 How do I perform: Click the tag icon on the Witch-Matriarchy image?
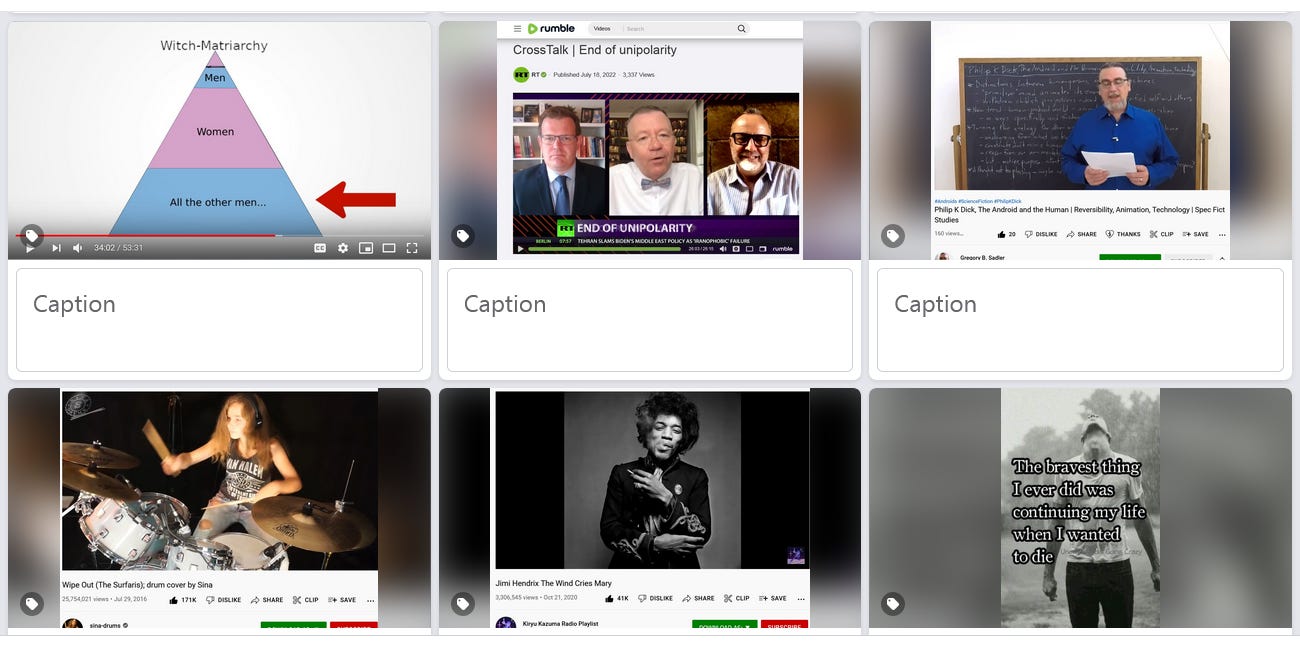32,236
